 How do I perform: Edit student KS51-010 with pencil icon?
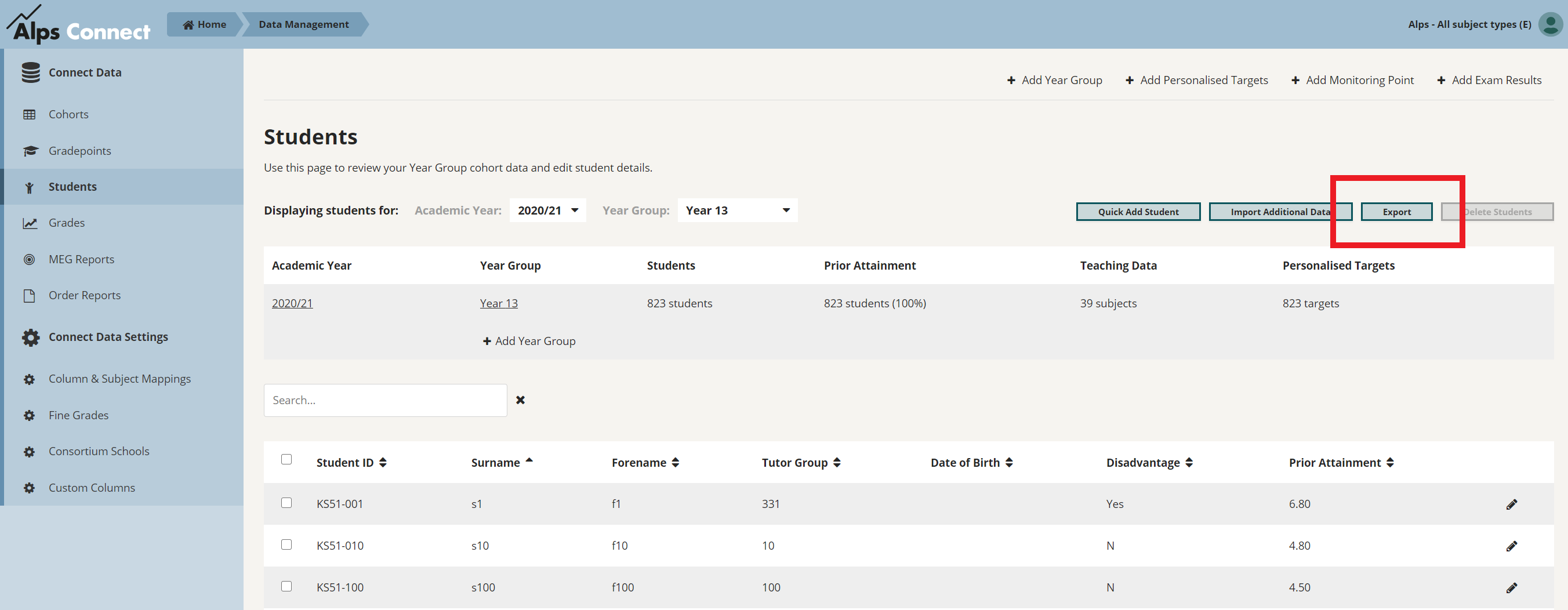coord(1511,546)
